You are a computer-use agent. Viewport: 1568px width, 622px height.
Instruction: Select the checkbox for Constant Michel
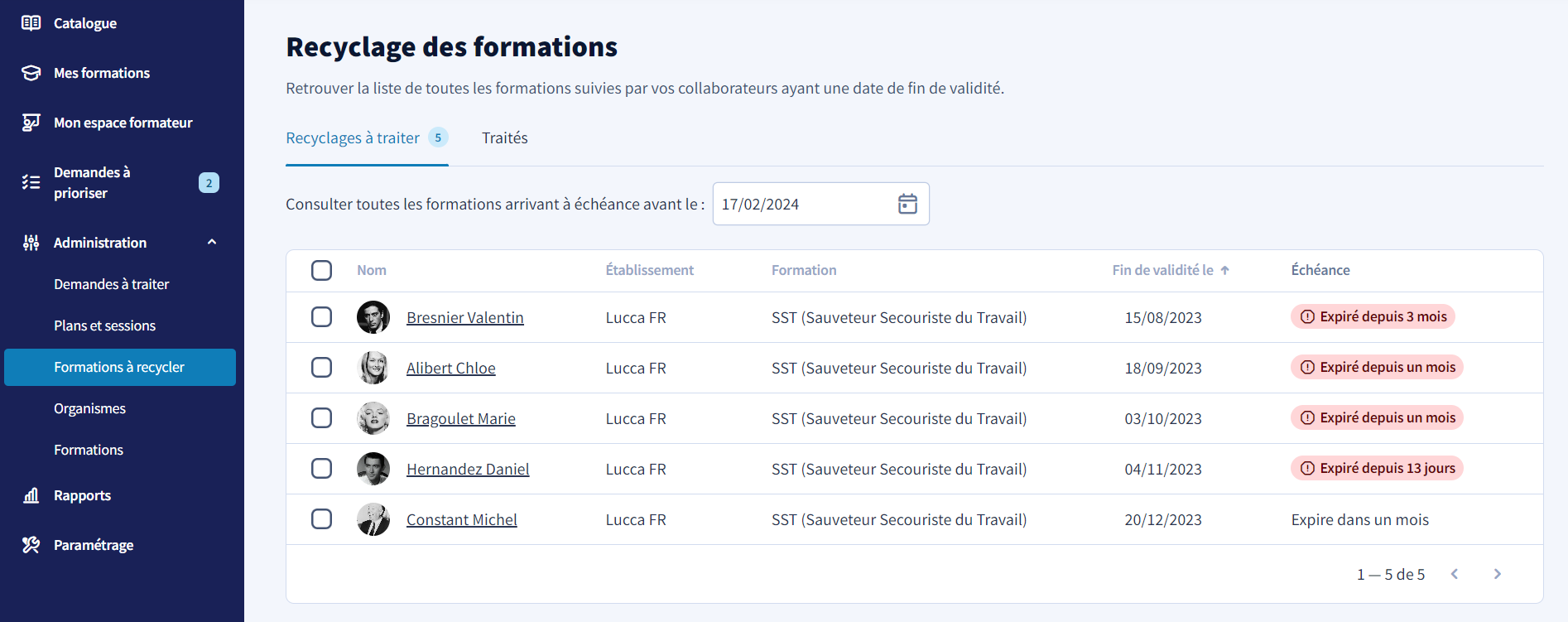(x=321, y=519)
